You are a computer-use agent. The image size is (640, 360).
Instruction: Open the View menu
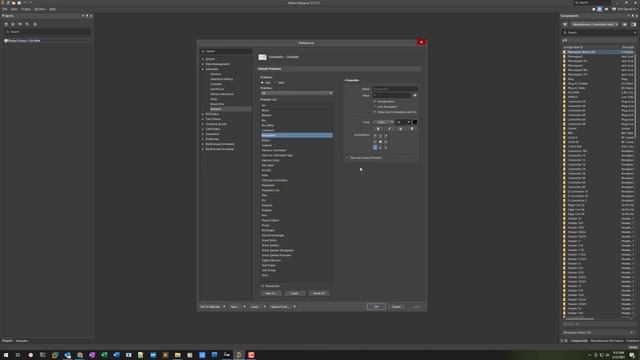pyautogui.click(x=14, y=9)
